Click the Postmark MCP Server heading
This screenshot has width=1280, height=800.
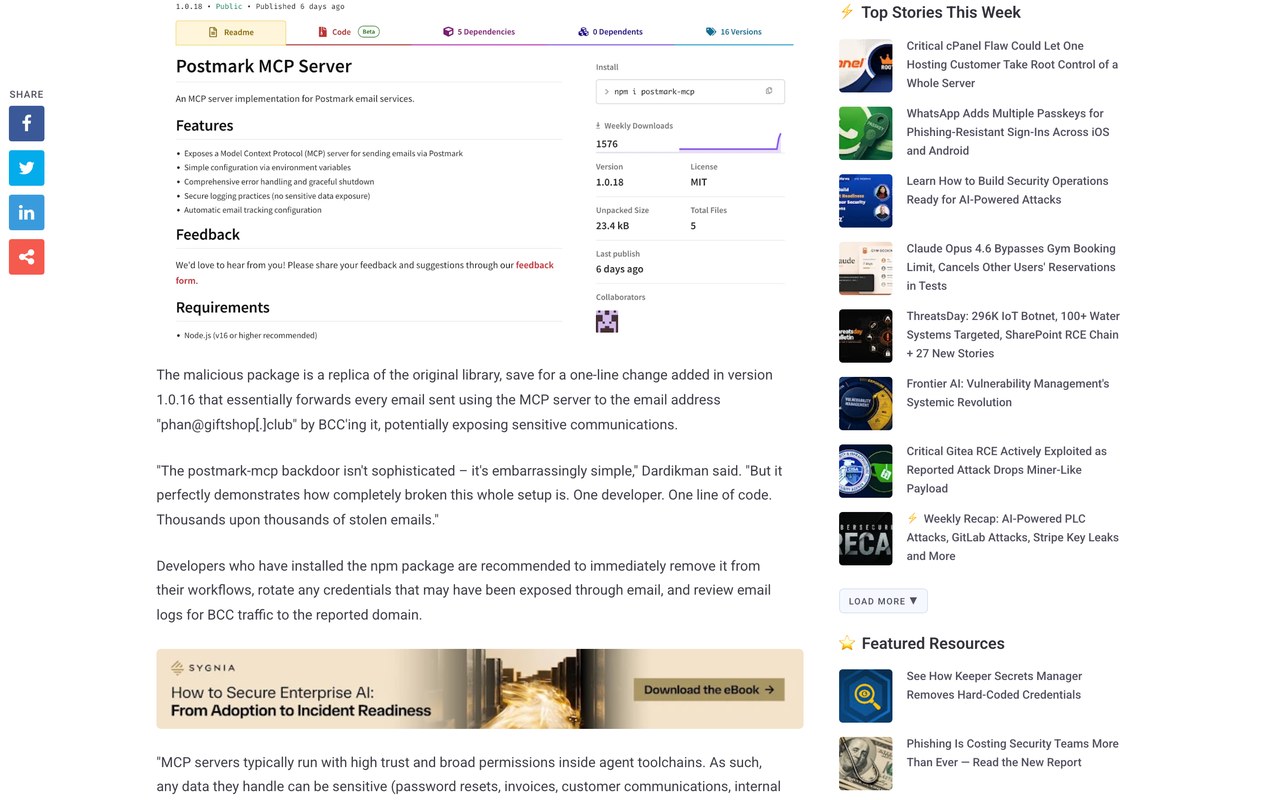[x=264, y=66]
